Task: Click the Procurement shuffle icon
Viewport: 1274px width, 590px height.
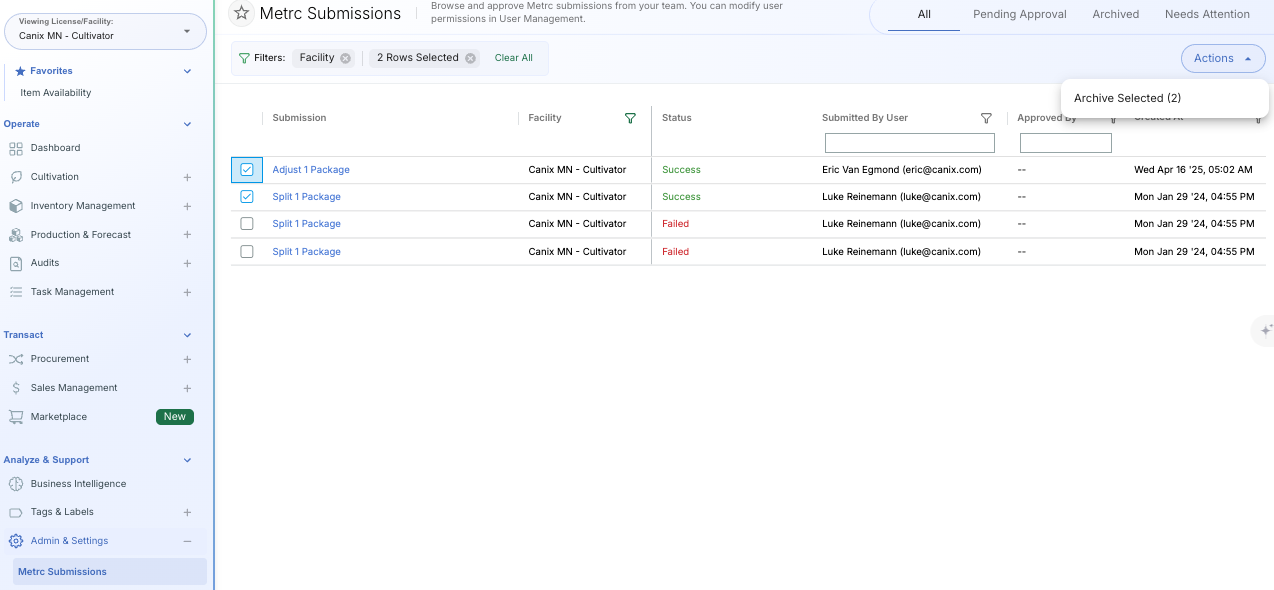Action: pos(15,359)
